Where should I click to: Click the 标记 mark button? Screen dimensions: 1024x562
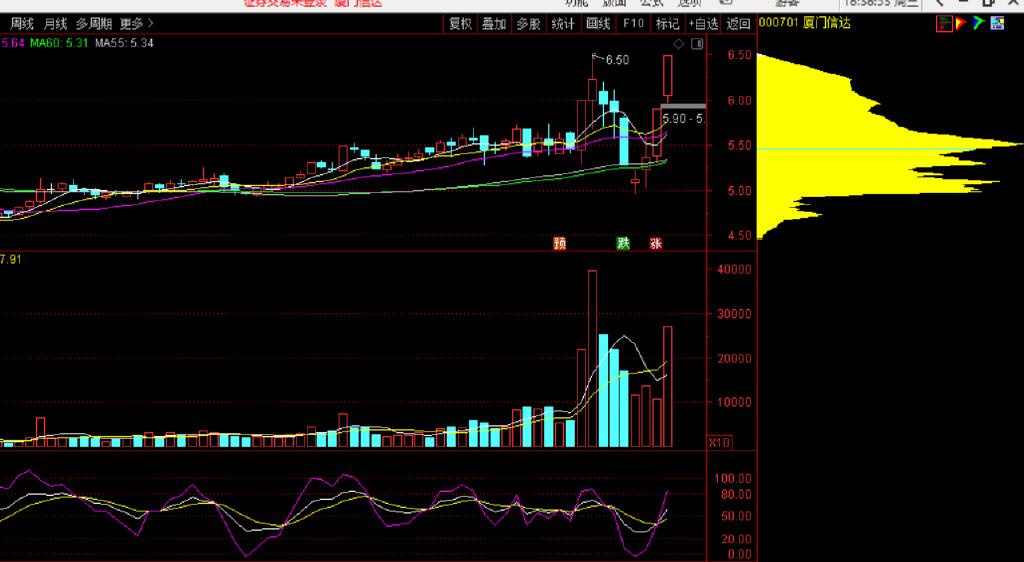pyautogui.click(x=667, y=24)
